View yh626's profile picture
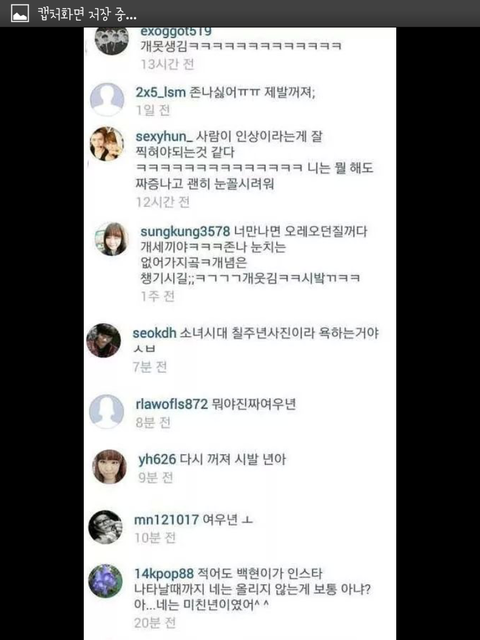 click(109, 467)
